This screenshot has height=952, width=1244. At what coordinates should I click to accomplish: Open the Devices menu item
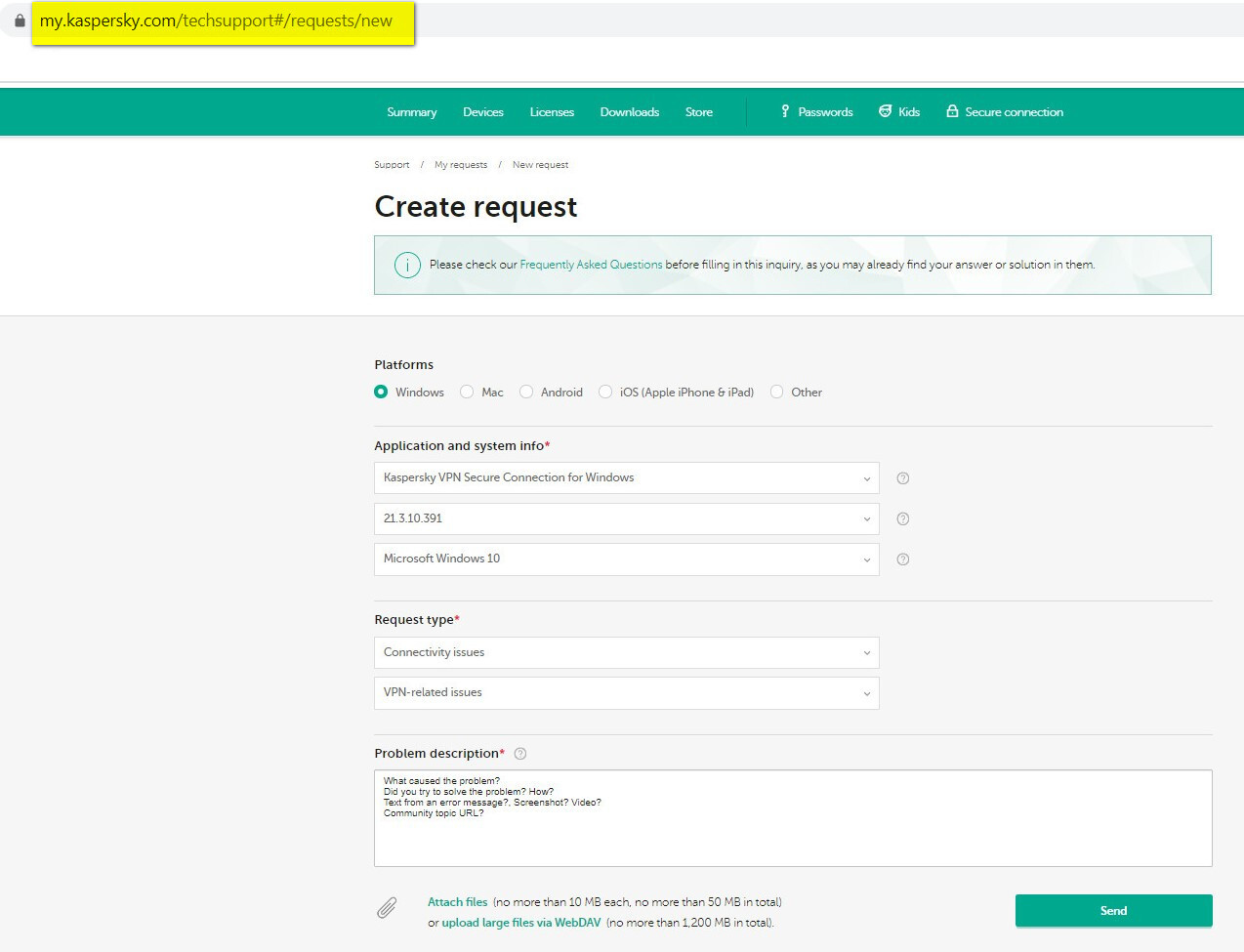pos(483,112)
